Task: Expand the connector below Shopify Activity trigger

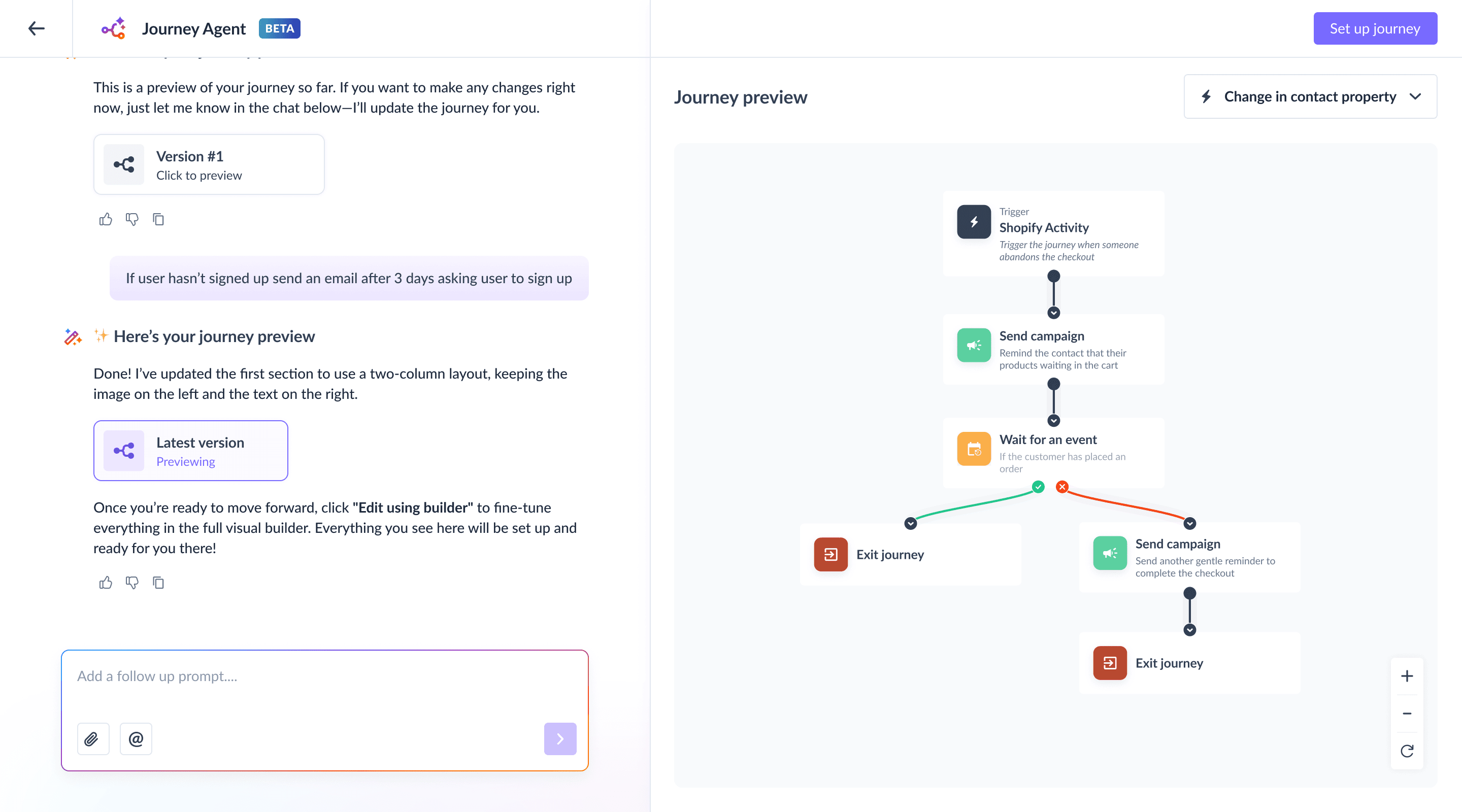Action: click(1053, 313)
